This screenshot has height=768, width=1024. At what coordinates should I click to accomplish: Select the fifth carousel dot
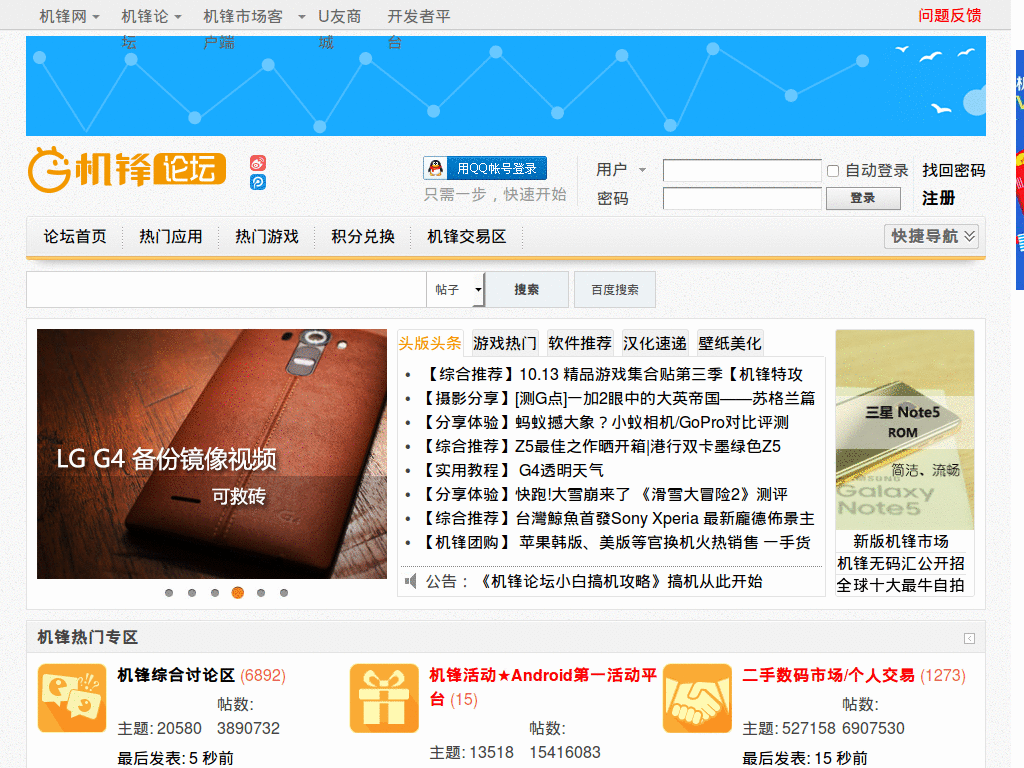click(261, 593)
